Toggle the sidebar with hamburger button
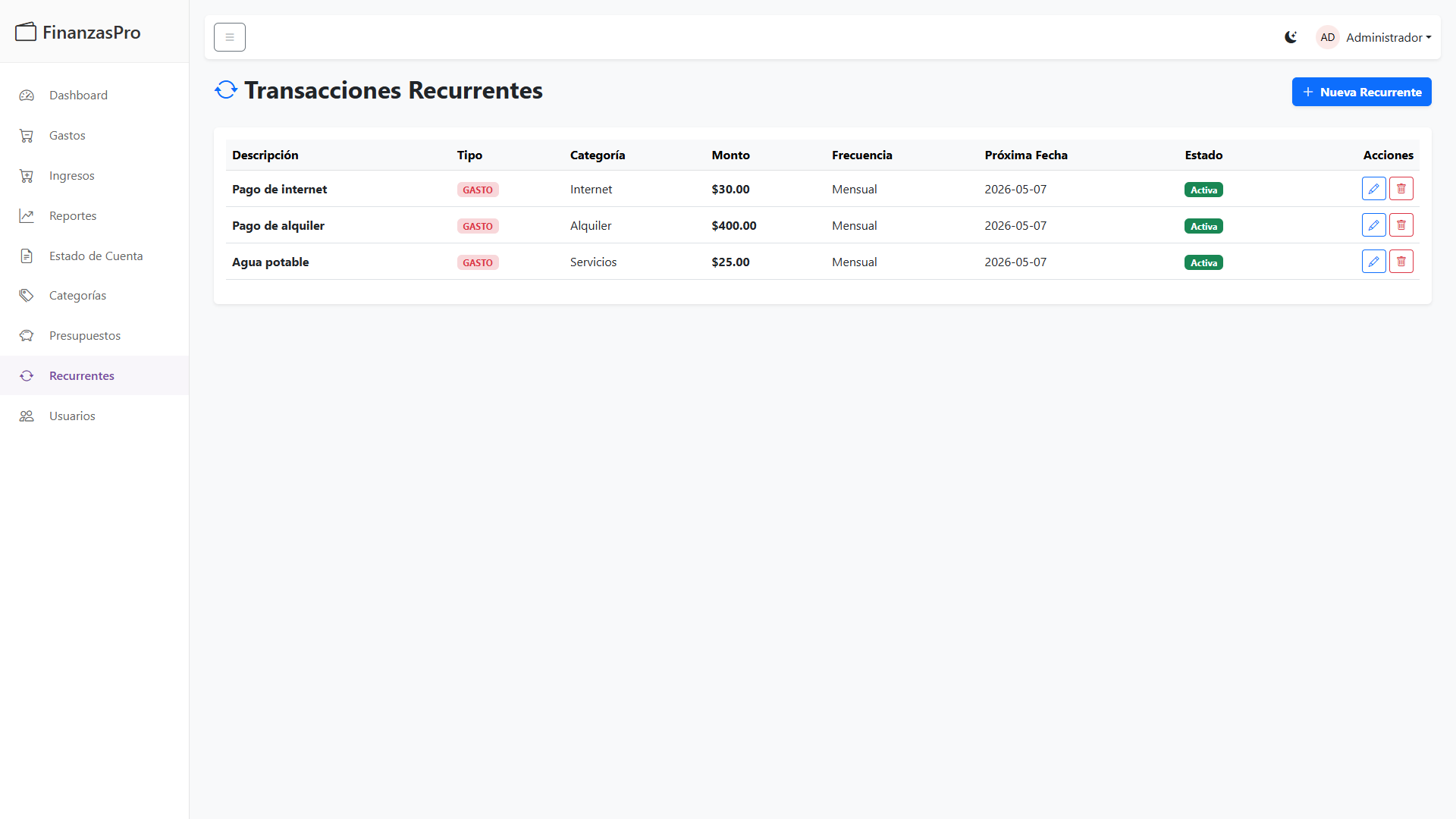The width and height of the screenshot is (1456, 819). coord(230,37)
